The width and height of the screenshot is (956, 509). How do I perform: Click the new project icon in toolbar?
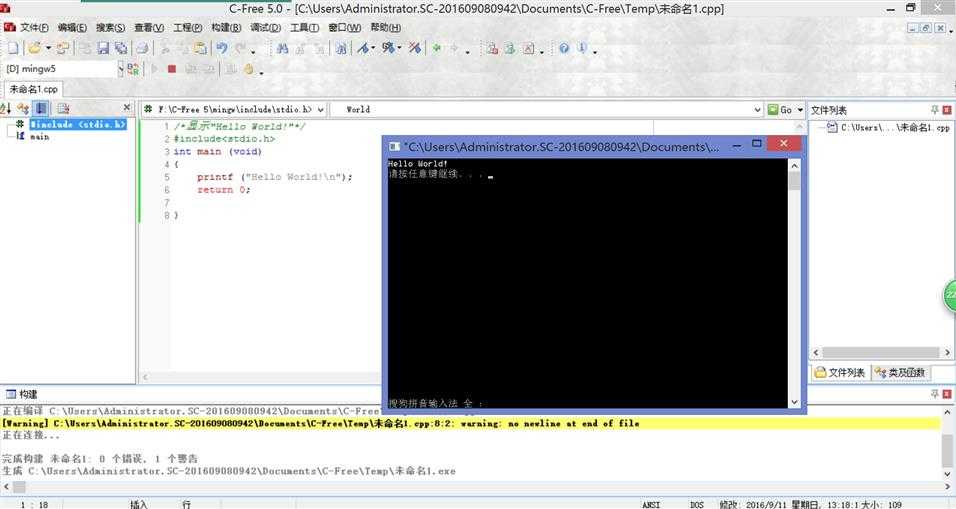coord(63,48)
